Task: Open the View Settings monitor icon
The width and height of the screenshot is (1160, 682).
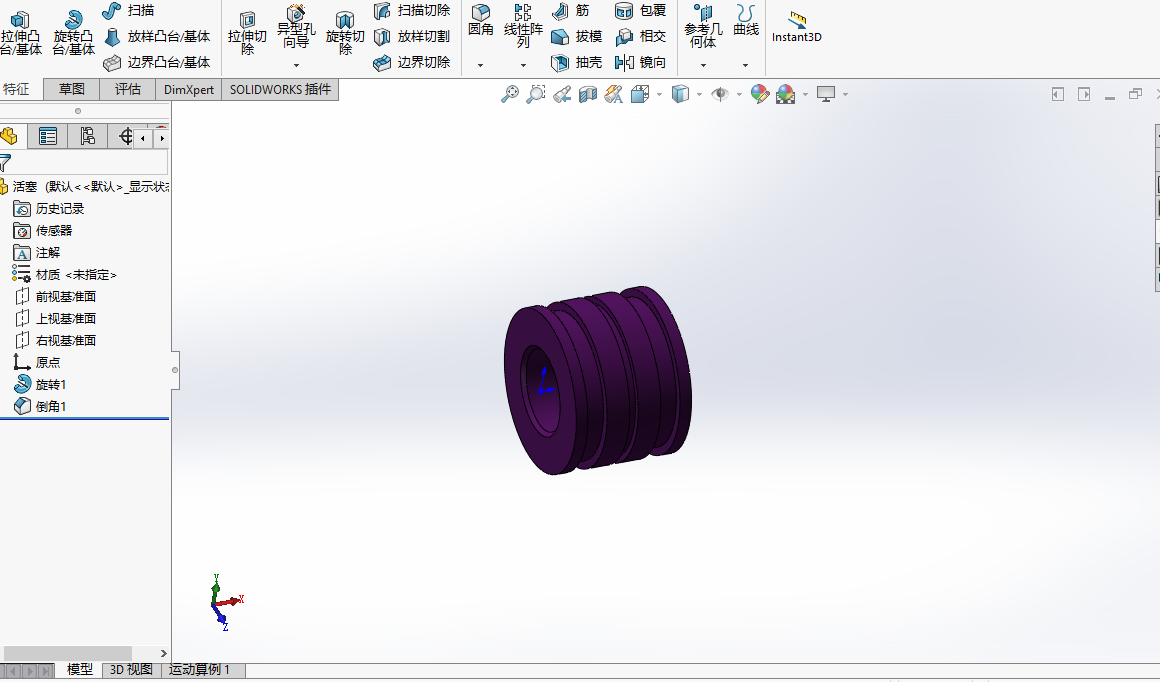Action: click(826, 94)
